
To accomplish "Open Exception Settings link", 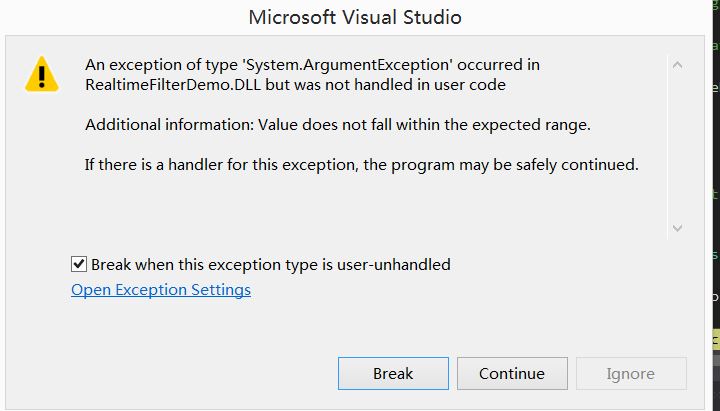I will point(161,290).
